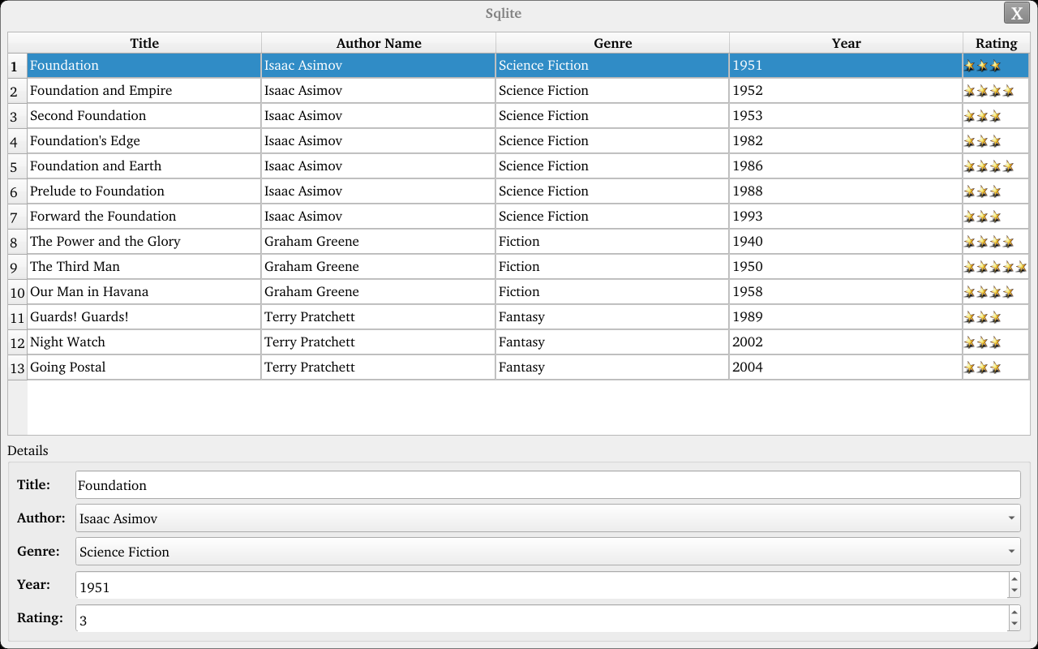
Task: Close the Sqlite window
Action: 1016,13
